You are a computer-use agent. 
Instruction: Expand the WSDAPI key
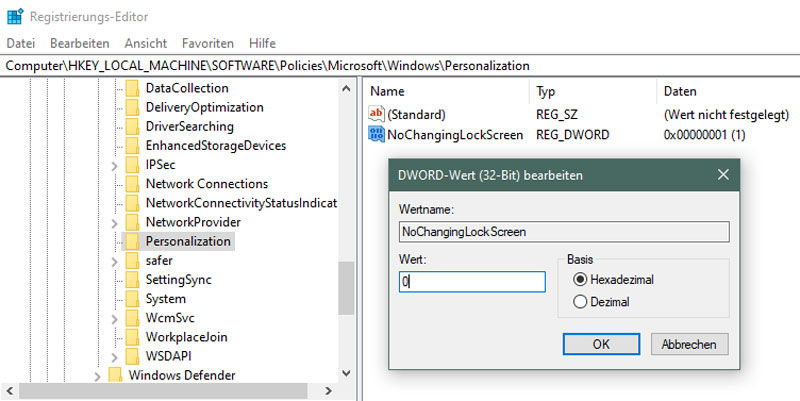pyautogui.click(x=115, y=357)
